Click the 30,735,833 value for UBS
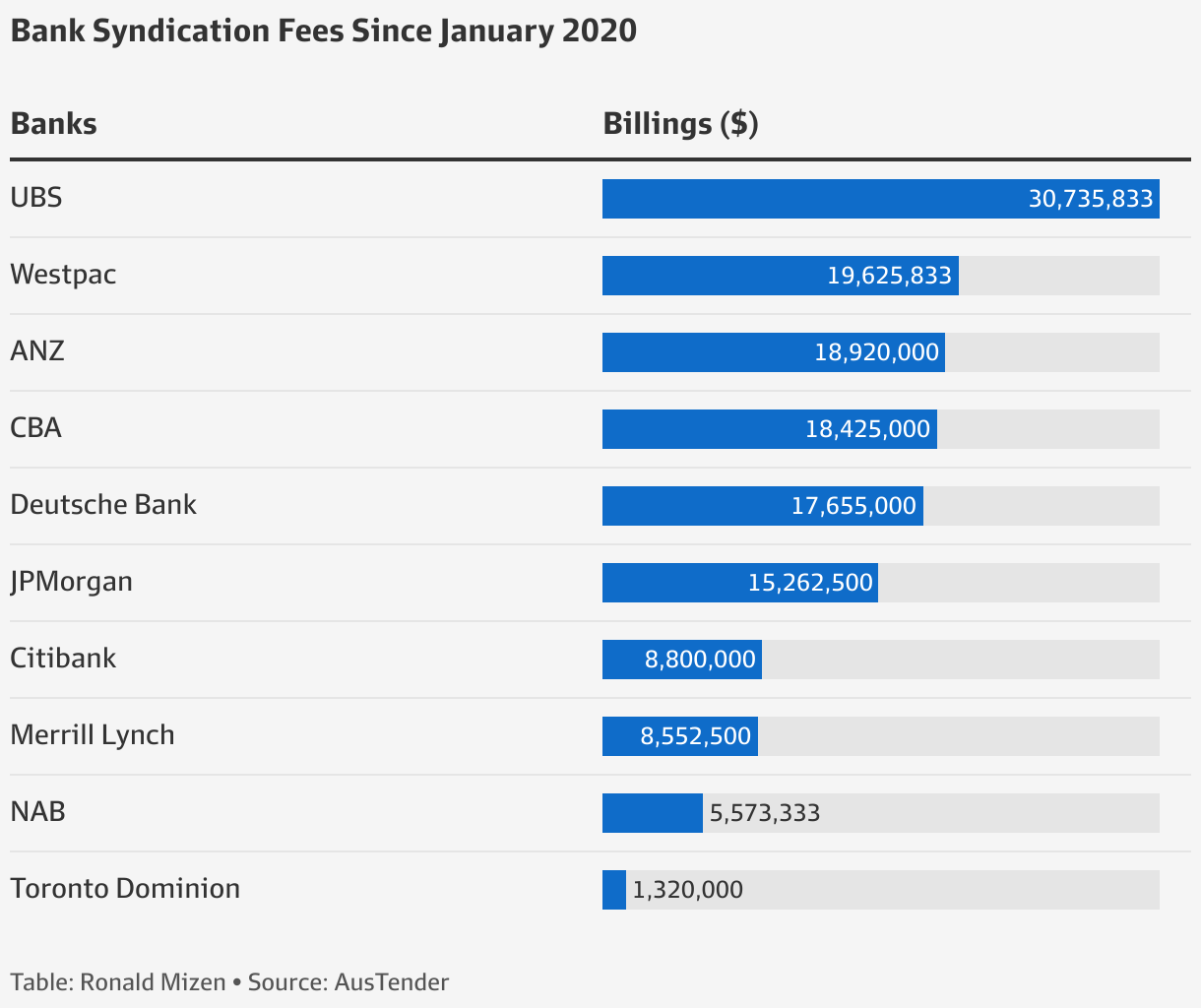The image size is (1201, 1008). click(1091, 199)
